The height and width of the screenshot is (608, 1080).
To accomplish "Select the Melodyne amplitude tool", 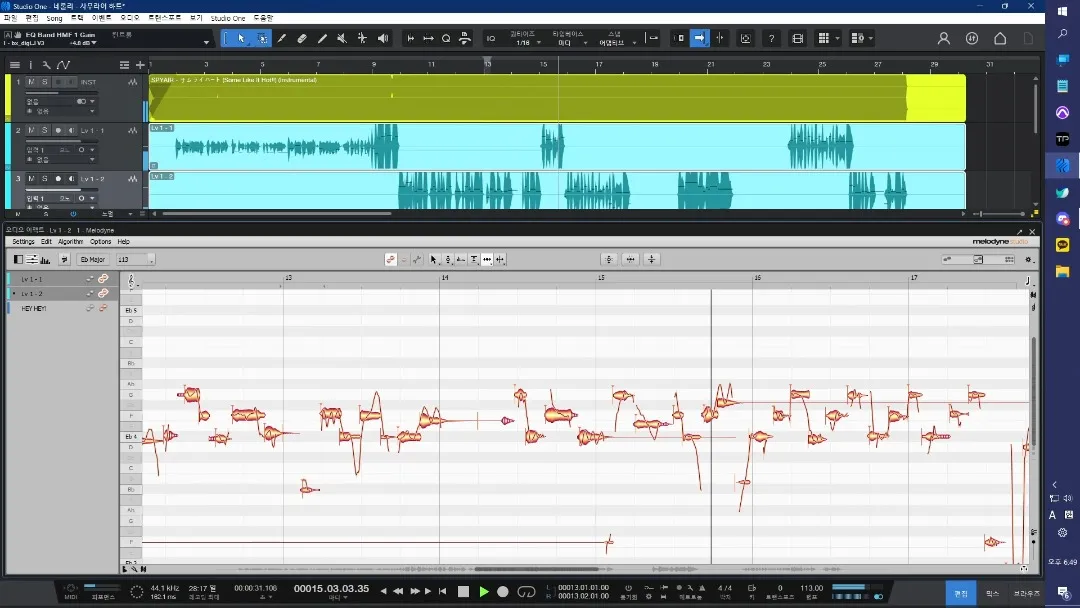I will (474, 260).
